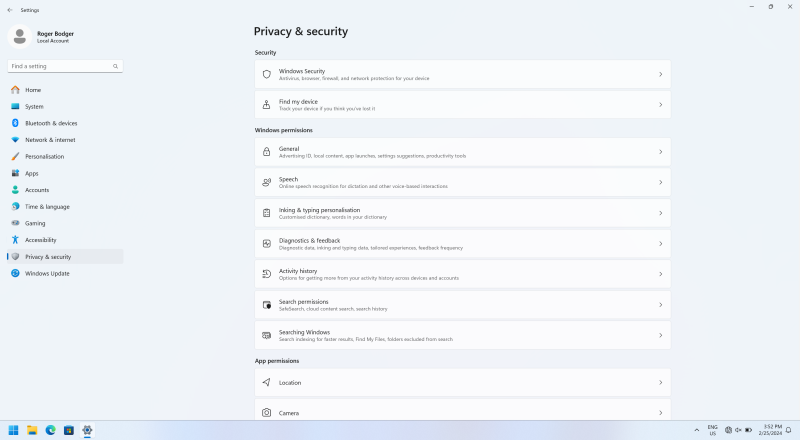Show hidden system tray icons
The height and width of the screenshot is (440, 800).
click(x=696, y=430)
